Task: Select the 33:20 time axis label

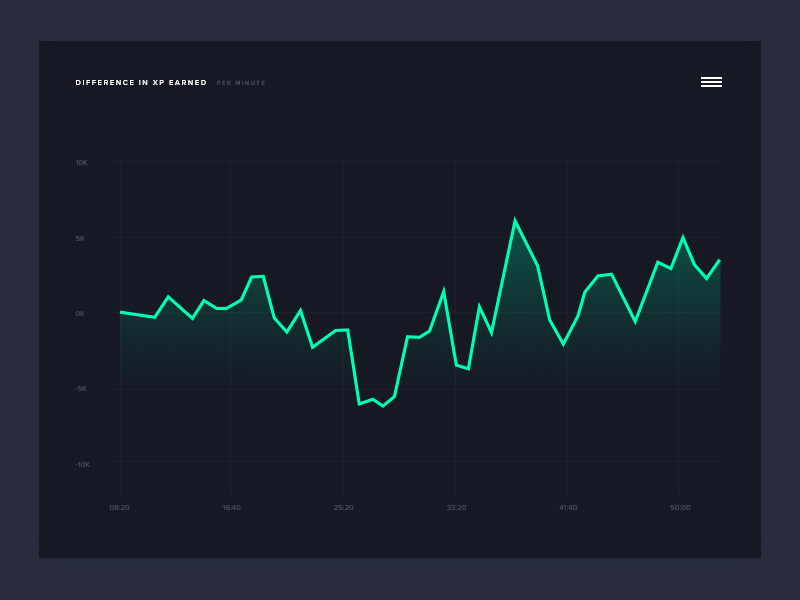Action: pos(456,508)
